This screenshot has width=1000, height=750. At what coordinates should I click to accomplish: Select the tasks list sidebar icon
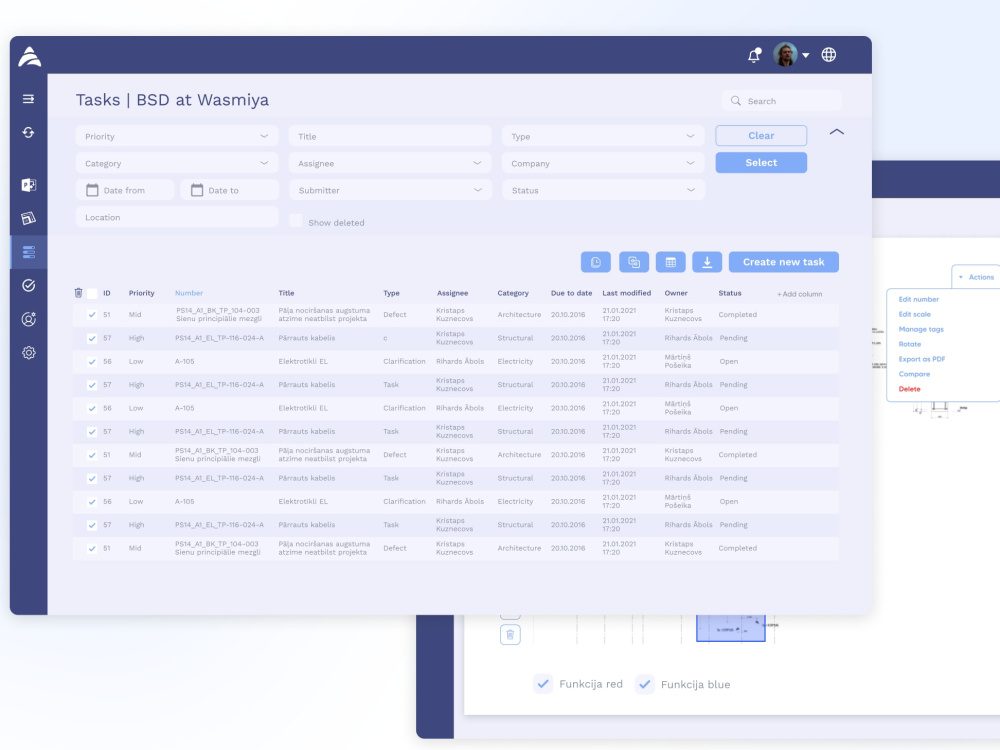29,252
